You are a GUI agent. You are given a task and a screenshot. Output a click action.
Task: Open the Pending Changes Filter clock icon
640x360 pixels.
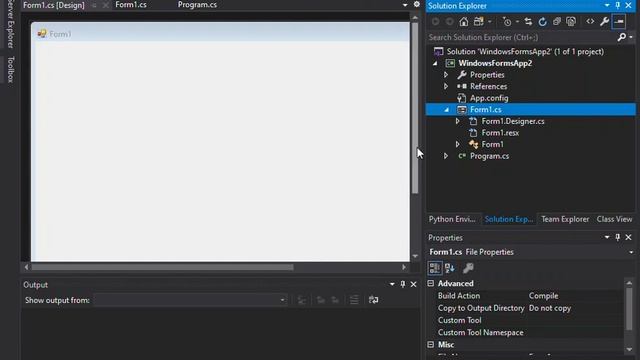pyautogui.click(x=507, y=22)
